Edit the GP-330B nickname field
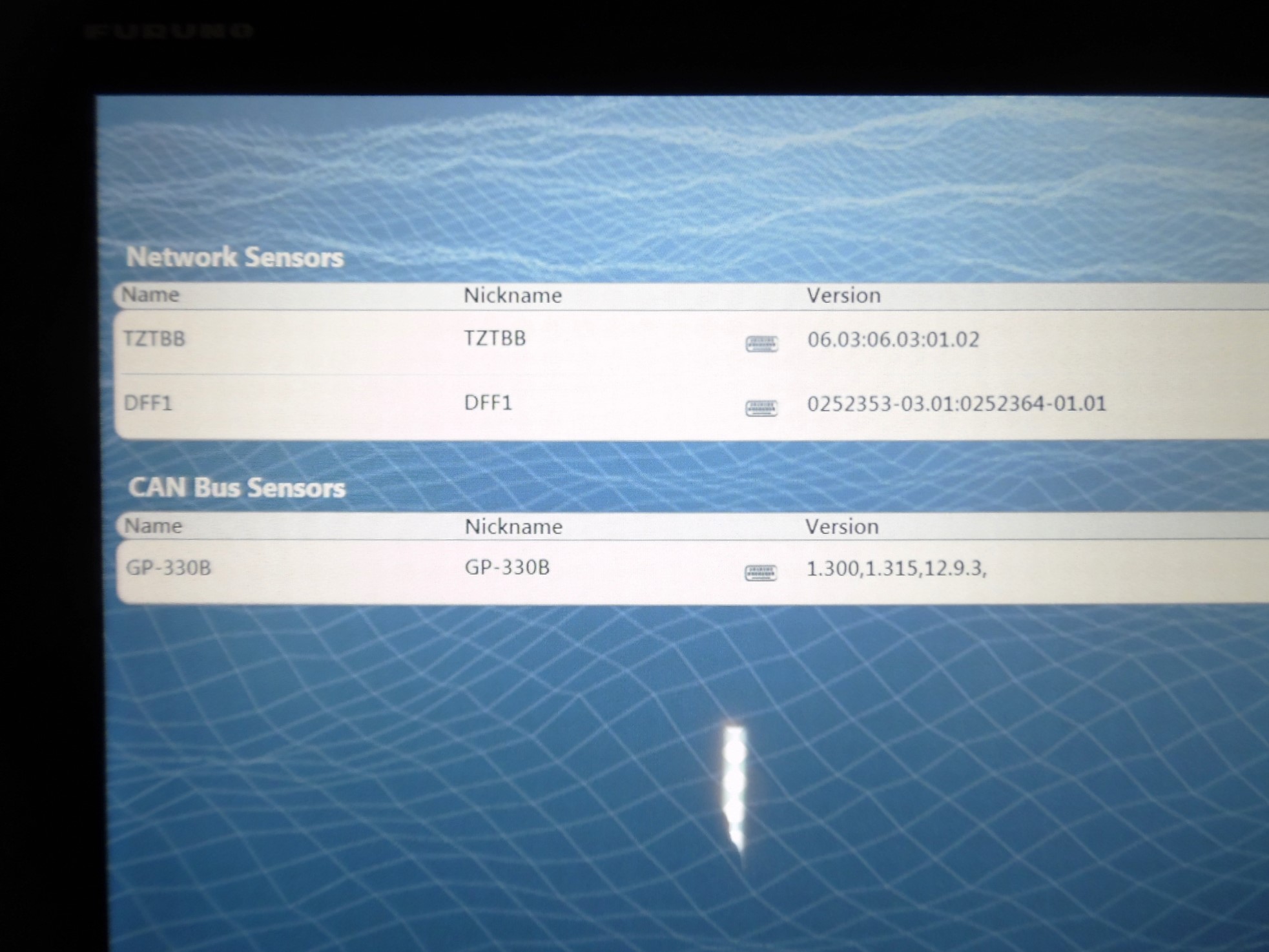This screenshot has width=1269, height=952. pyautogui.click(x=507, y=567)
